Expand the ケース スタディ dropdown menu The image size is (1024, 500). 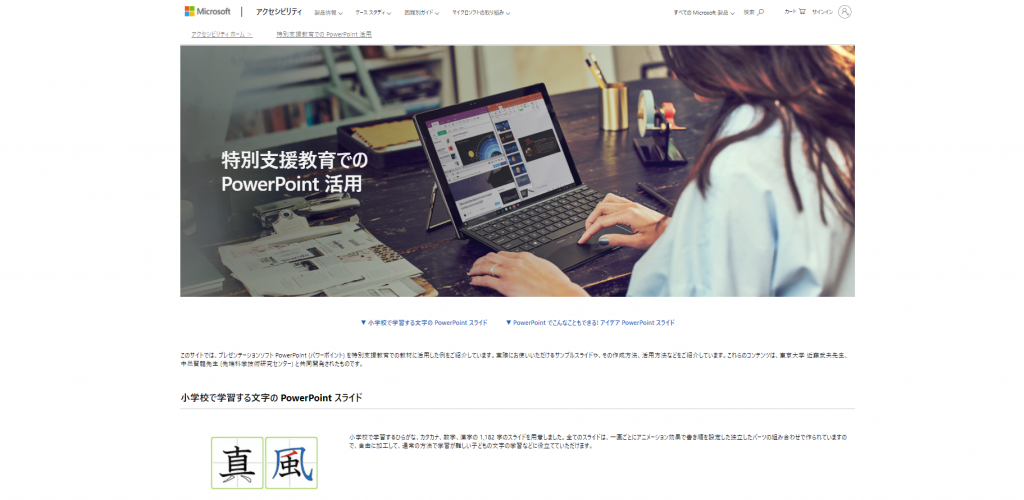(x=374, y=12)
